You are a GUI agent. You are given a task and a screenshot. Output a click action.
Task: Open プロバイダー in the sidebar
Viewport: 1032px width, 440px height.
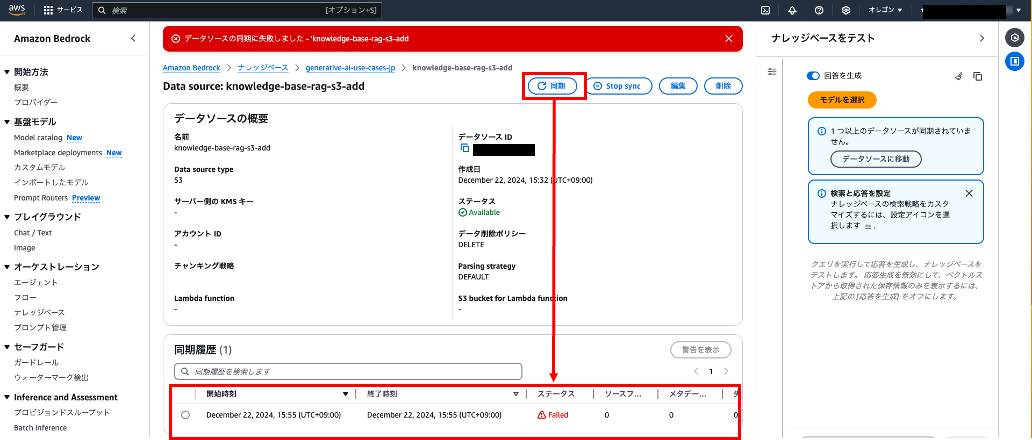pyautogui.click(x=36, y=103)
